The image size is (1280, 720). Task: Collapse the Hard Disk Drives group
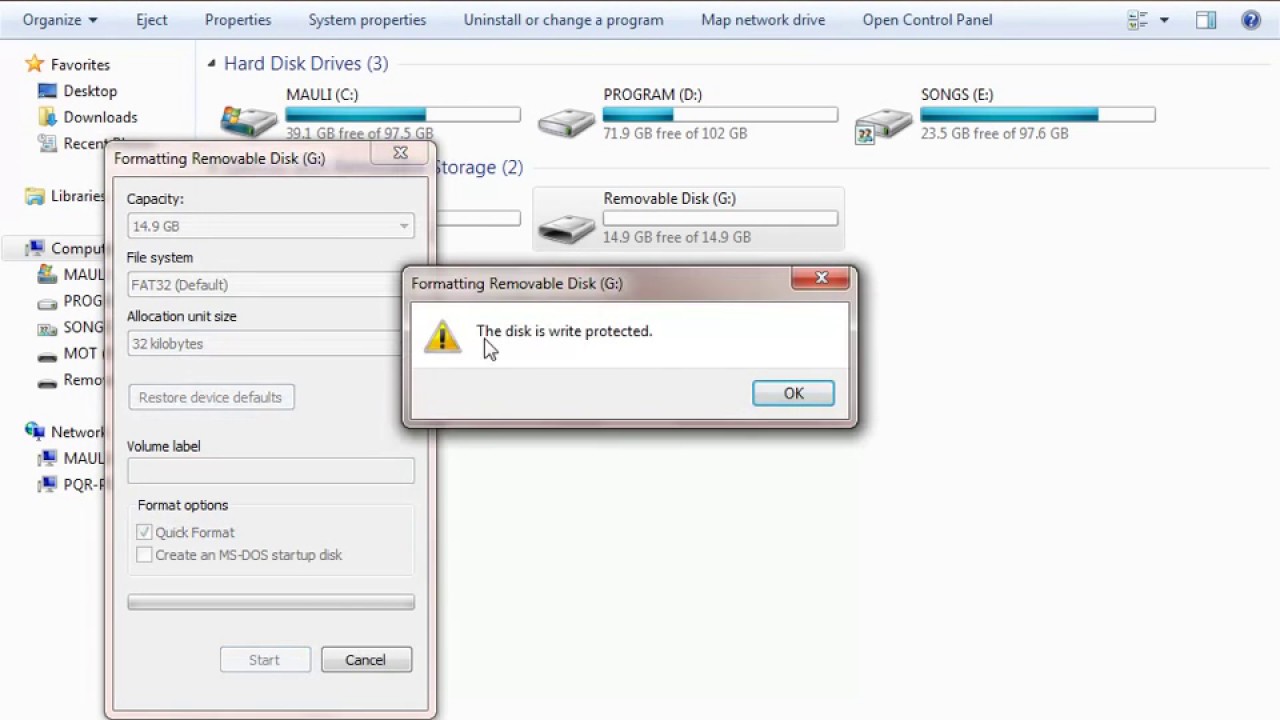pos(211,64)
